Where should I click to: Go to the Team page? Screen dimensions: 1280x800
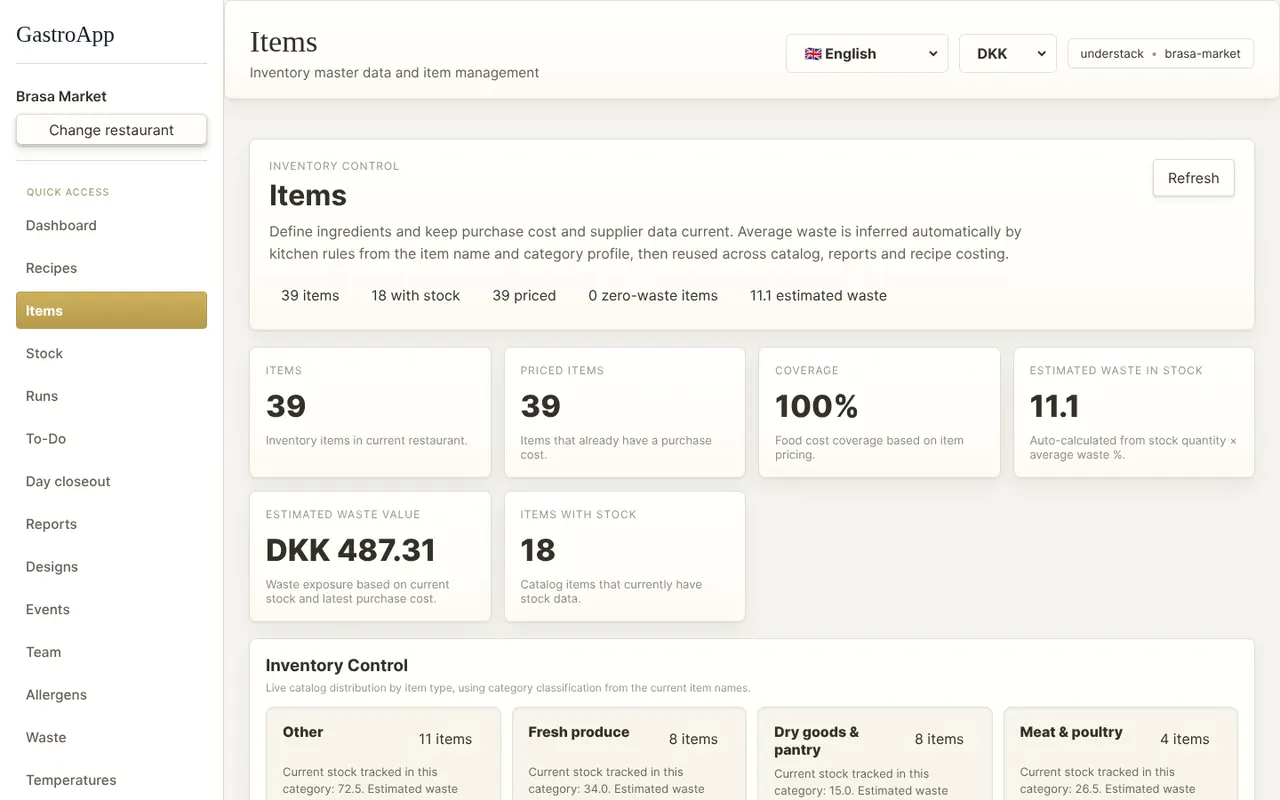[111, 652]
